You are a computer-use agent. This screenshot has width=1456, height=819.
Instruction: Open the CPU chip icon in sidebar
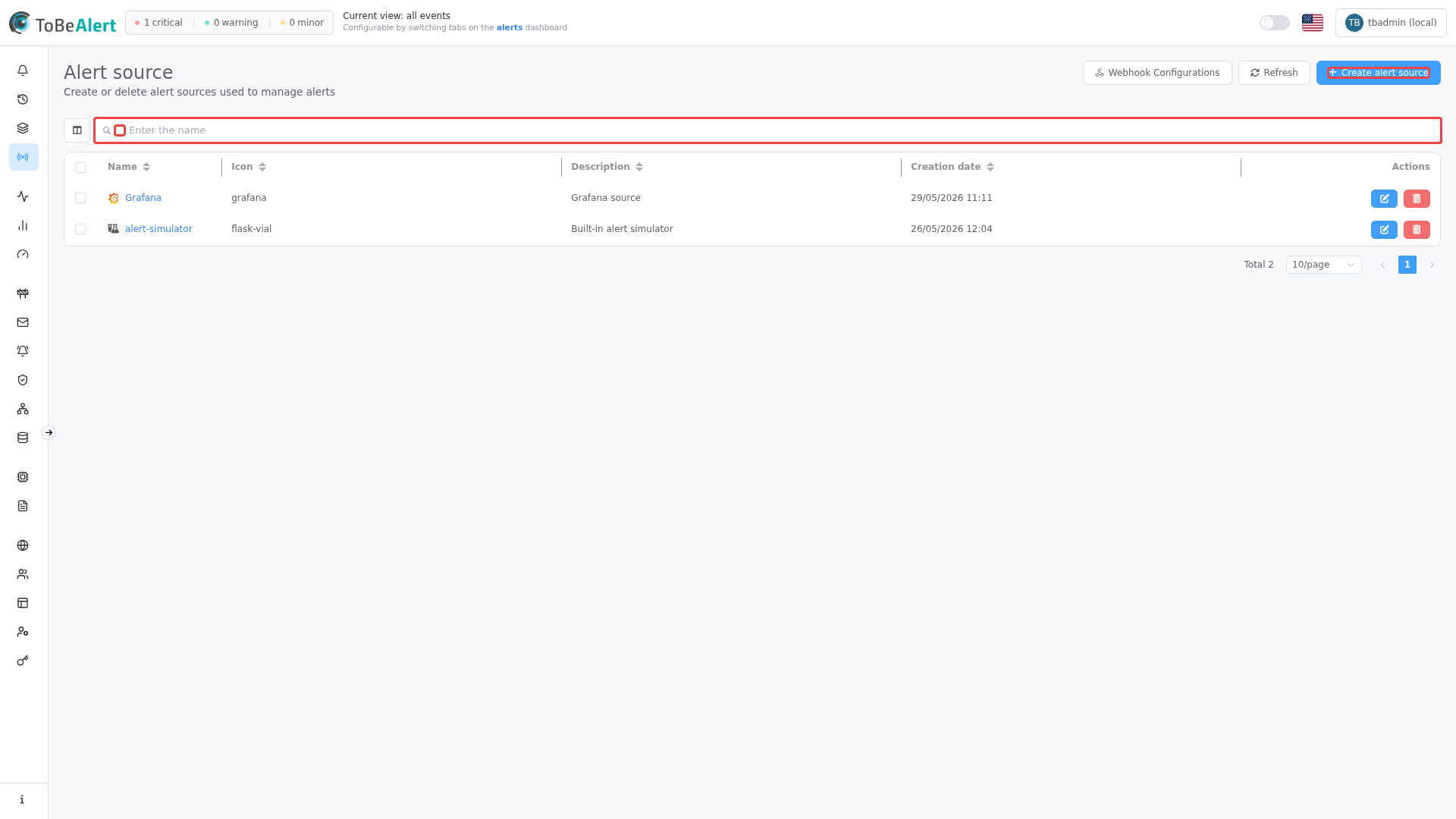[23, 477]
